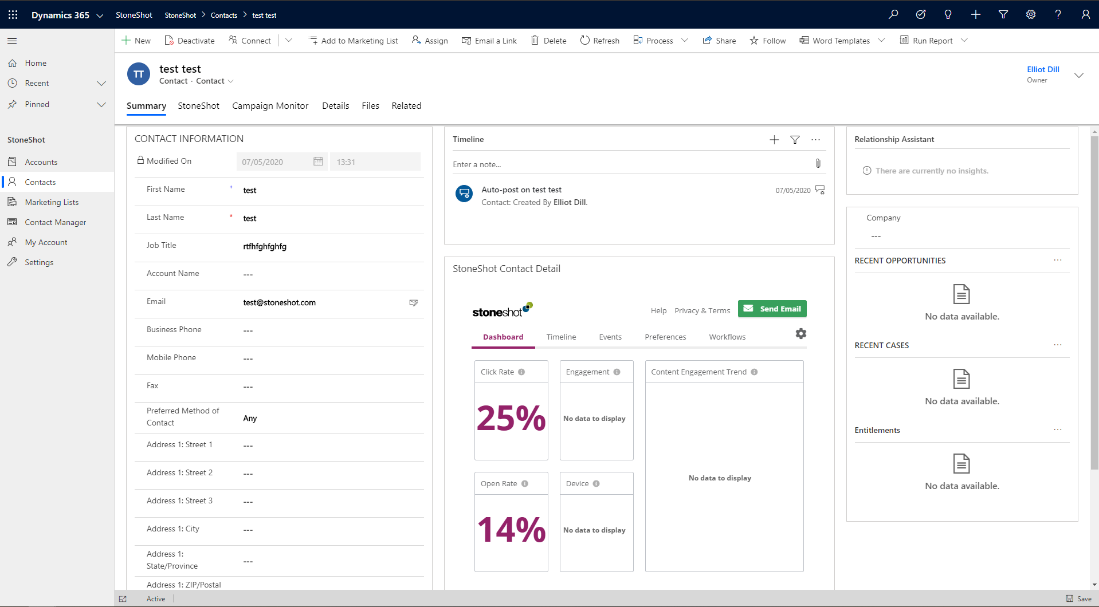The width and height of the screenshot is (1099, 607).
Task: Open the StoneShot Workflows tab
Action: pos(728,337)
